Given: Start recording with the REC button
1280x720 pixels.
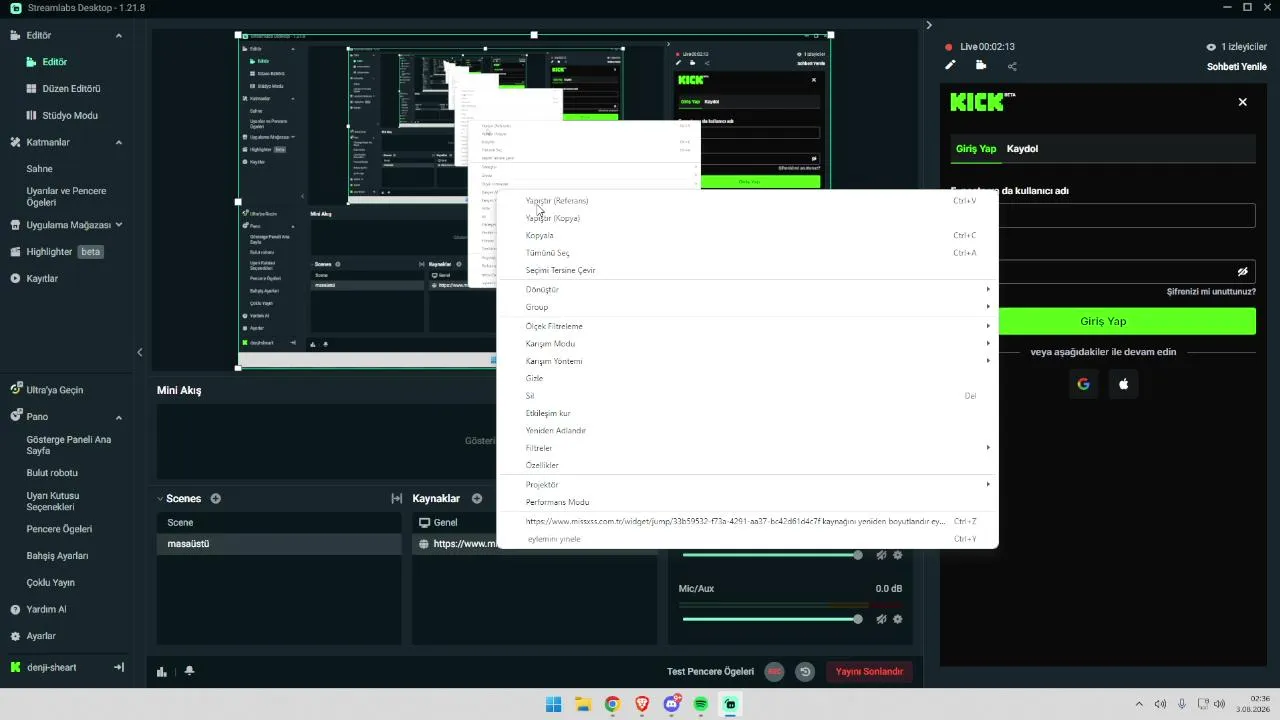Looking at the screenshot, I should (x=774, y=672).
